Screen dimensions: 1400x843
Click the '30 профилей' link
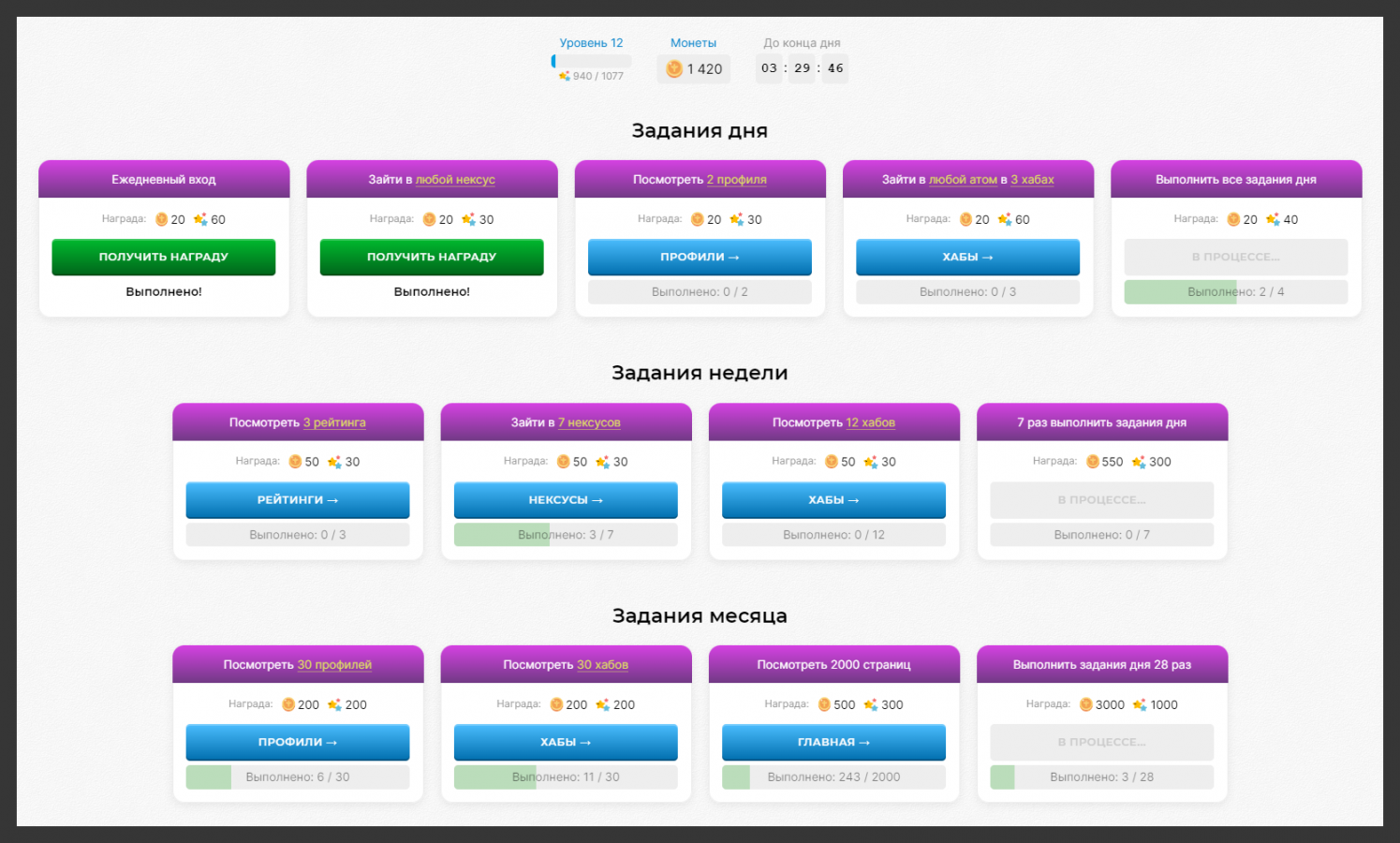click(334, 665)
